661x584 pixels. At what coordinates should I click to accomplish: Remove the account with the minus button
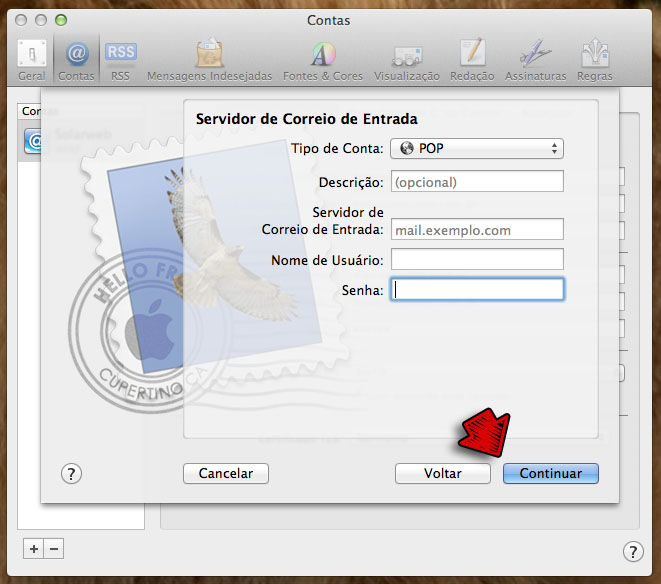pos(54,549)
